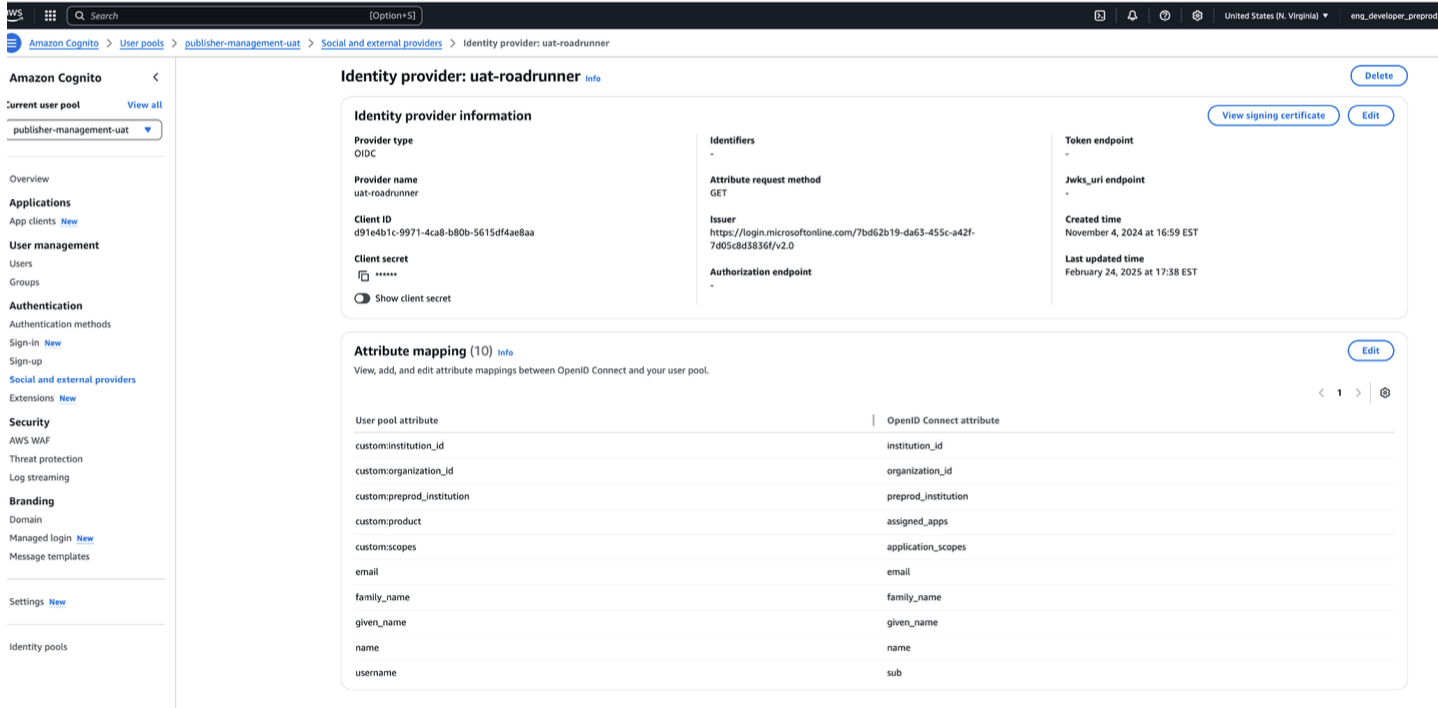Click View all user pools
Viewport: 1438px width, 708px height.
[144, 105]
